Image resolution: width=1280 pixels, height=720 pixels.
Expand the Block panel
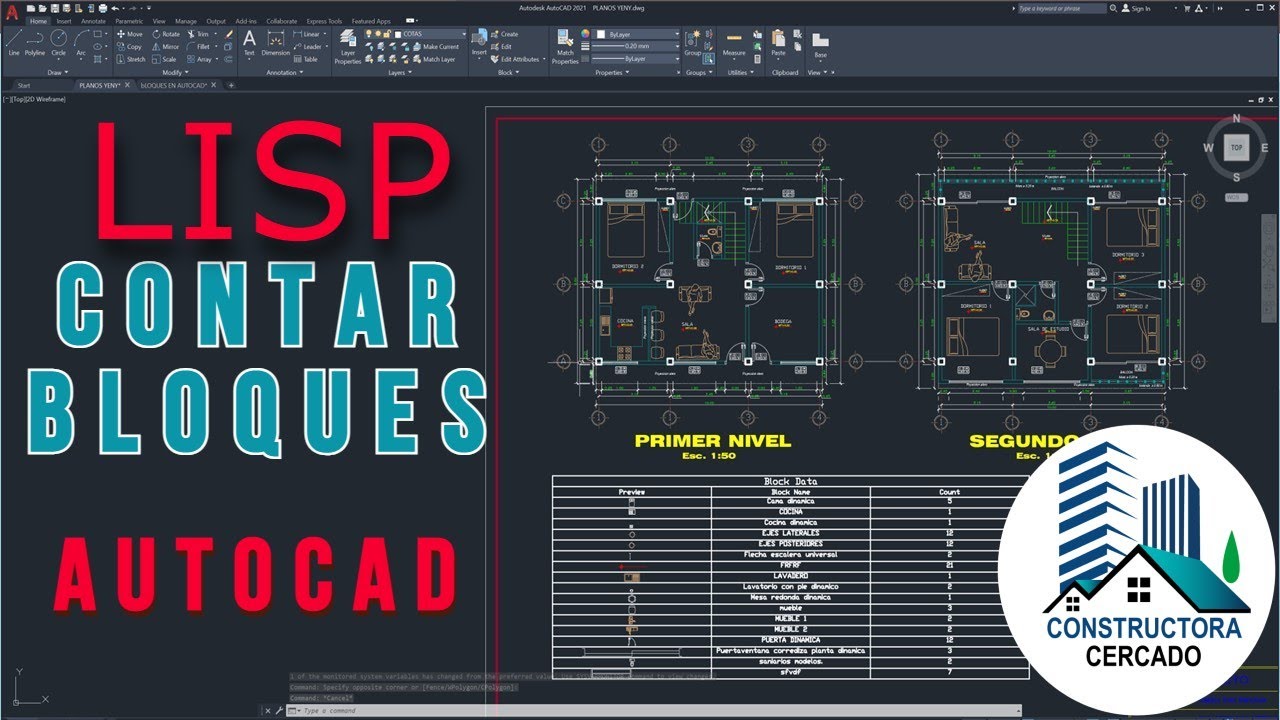coord(507,72)
